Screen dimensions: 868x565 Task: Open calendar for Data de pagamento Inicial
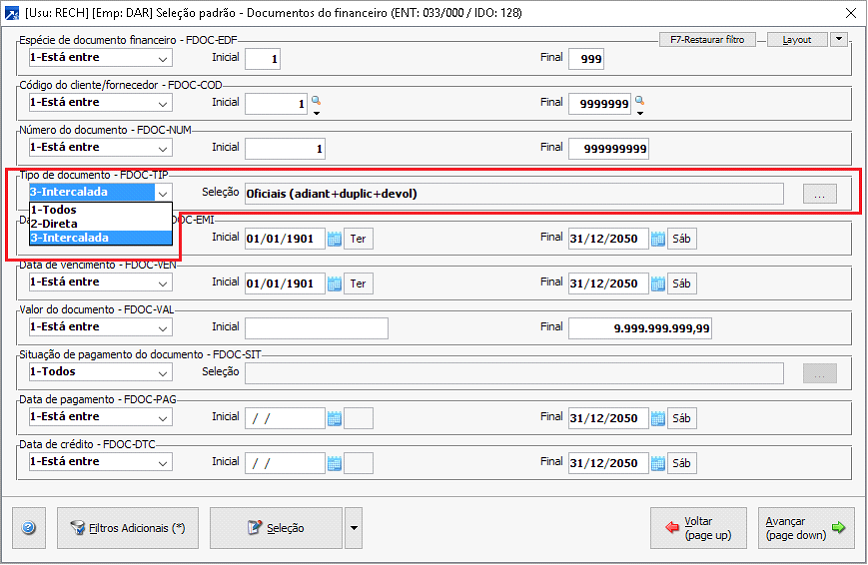point(334,418)
